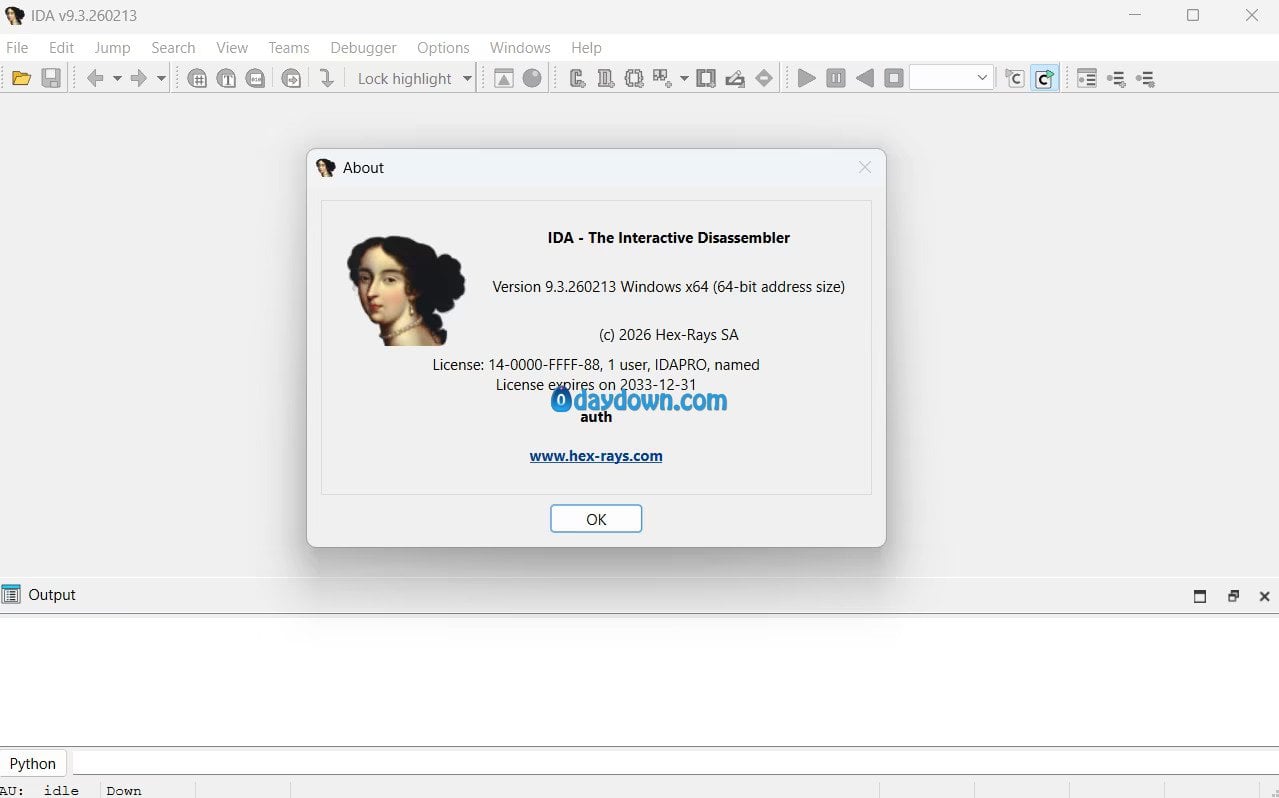Open the Debugger menu

pos(363,47)
